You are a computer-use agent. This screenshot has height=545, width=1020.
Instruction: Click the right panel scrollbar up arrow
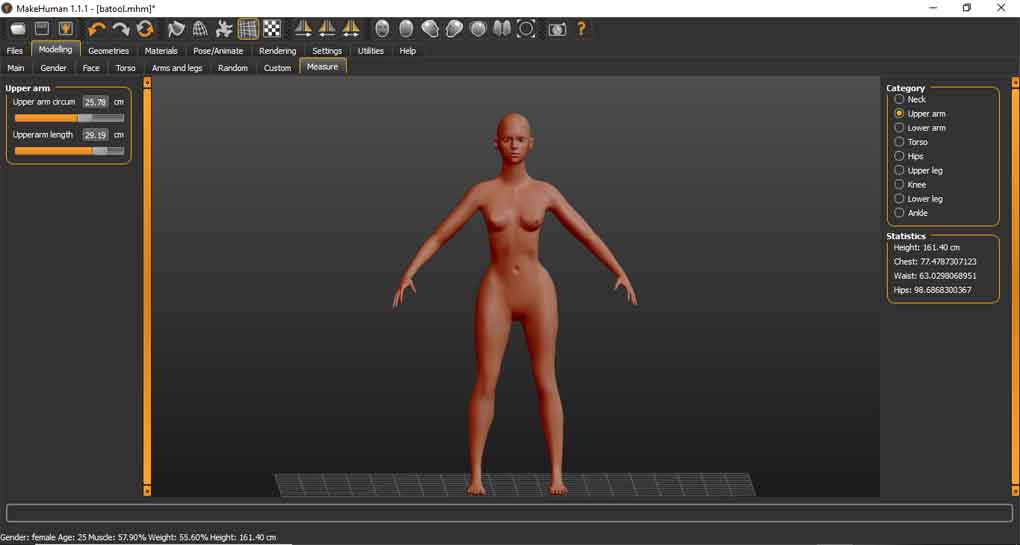1015,82
